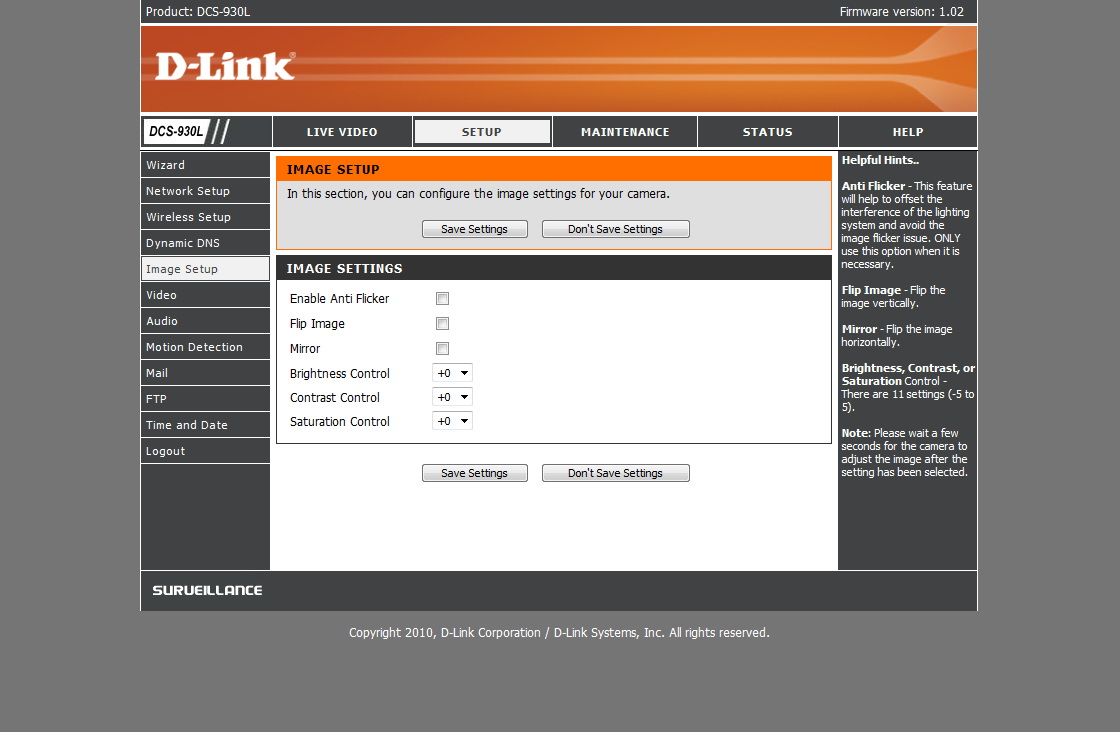Go to Motion Detection settings
This screenshot has height=732, width=1120.
tap(205, 347)
